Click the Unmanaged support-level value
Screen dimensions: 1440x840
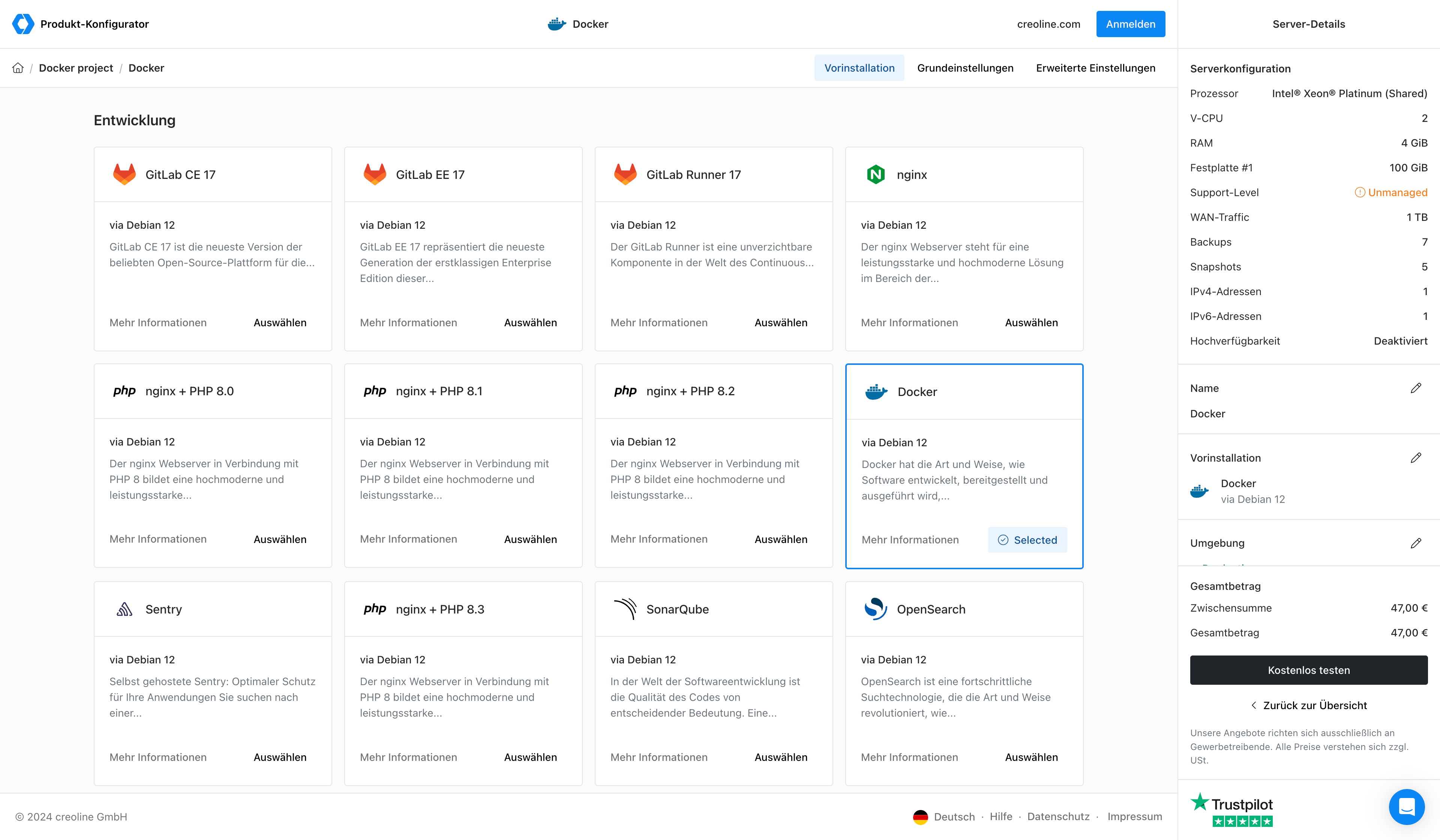coord(1398,193)
